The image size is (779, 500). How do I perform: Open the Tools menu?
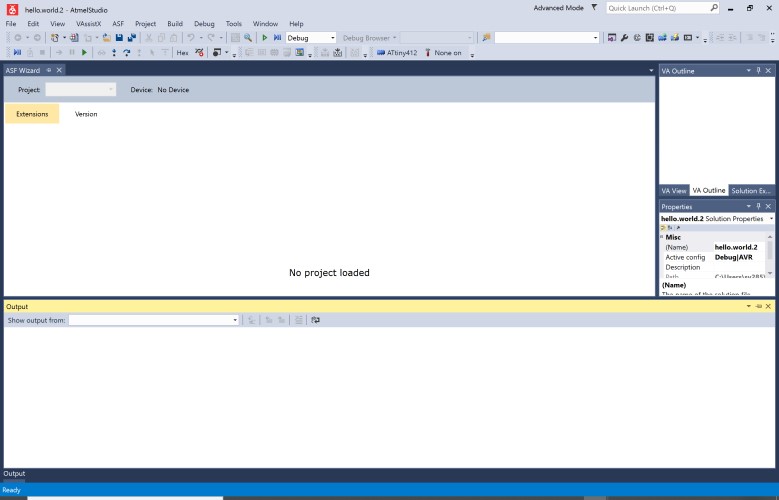(234, 23)
